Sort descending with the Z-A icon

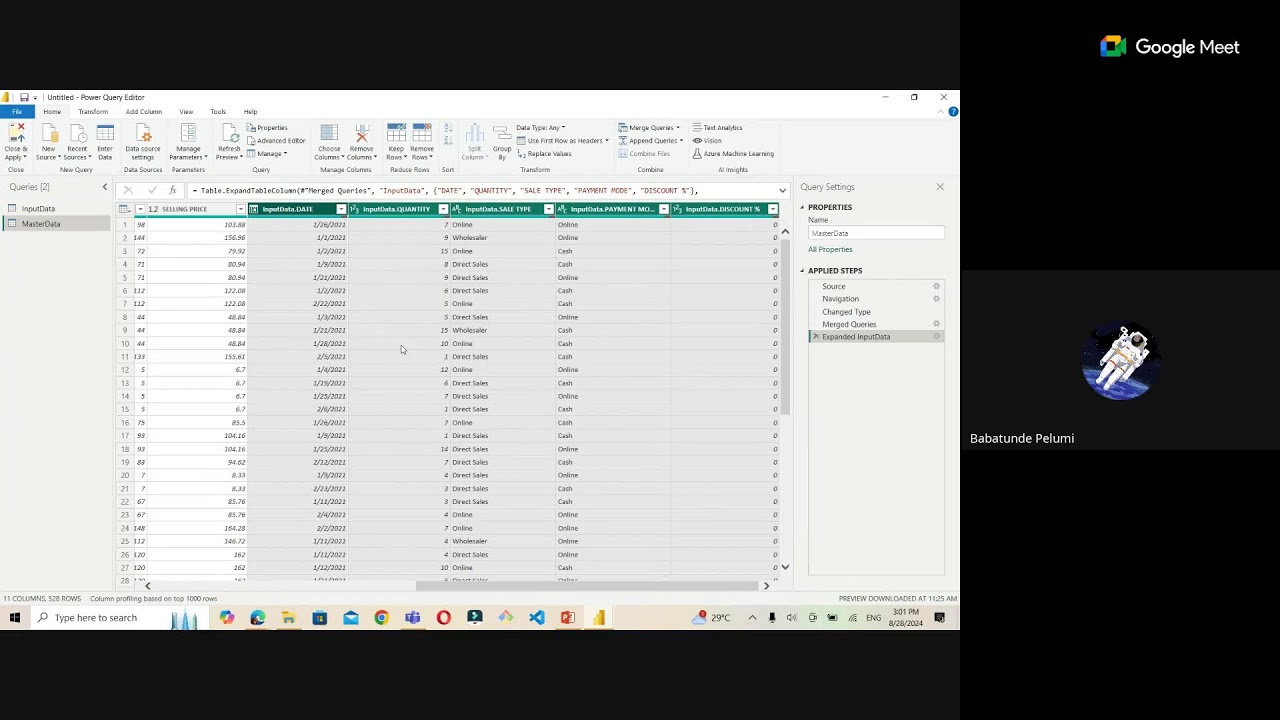pos(447,141)
